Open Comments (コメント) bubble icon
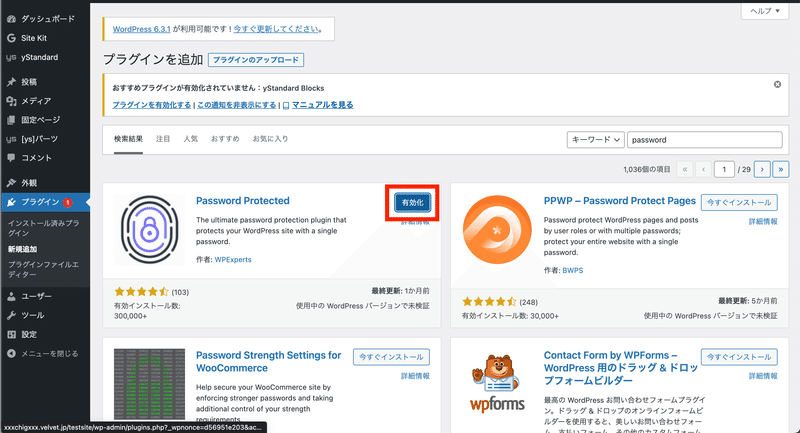The height and width of the screenshot is (433, 800). tap(11, 158)
